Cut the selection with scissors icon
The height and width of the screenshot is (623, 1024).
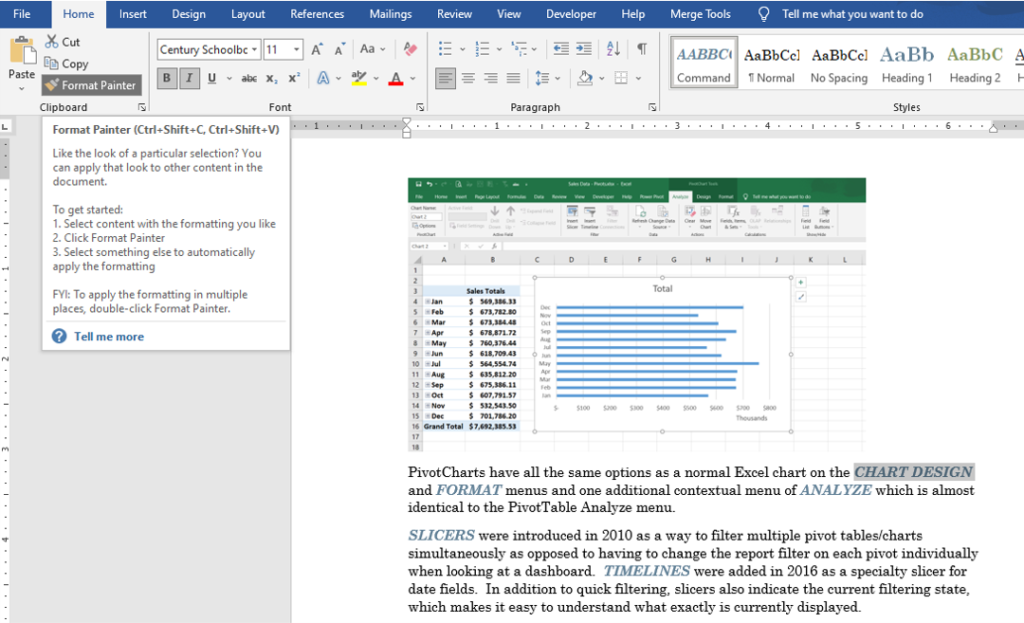(x=62, y=42)
